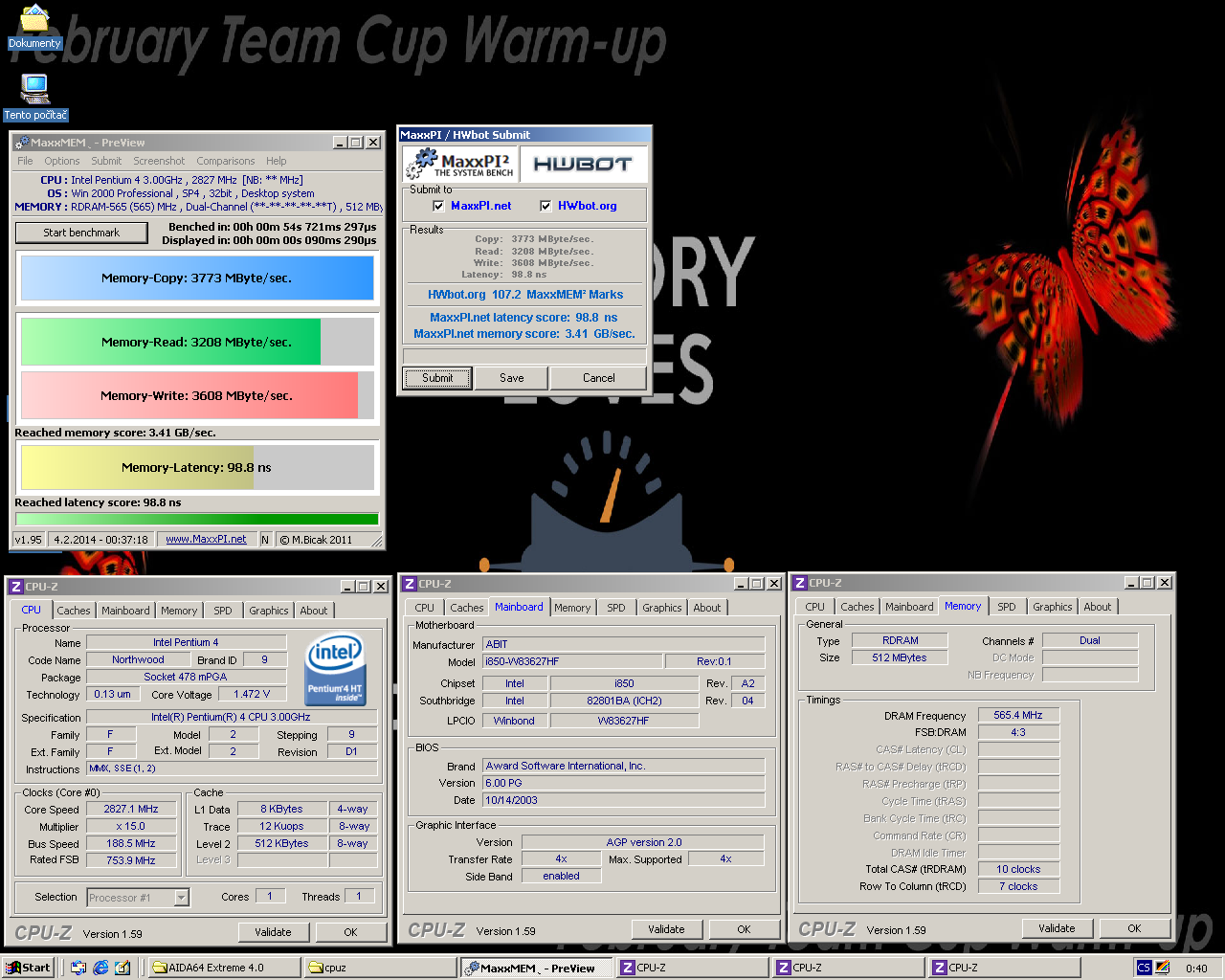Switch to the cpuz folder taskbar button
This screenshot has width=1225, height=980.
click(x=381, y=968)
